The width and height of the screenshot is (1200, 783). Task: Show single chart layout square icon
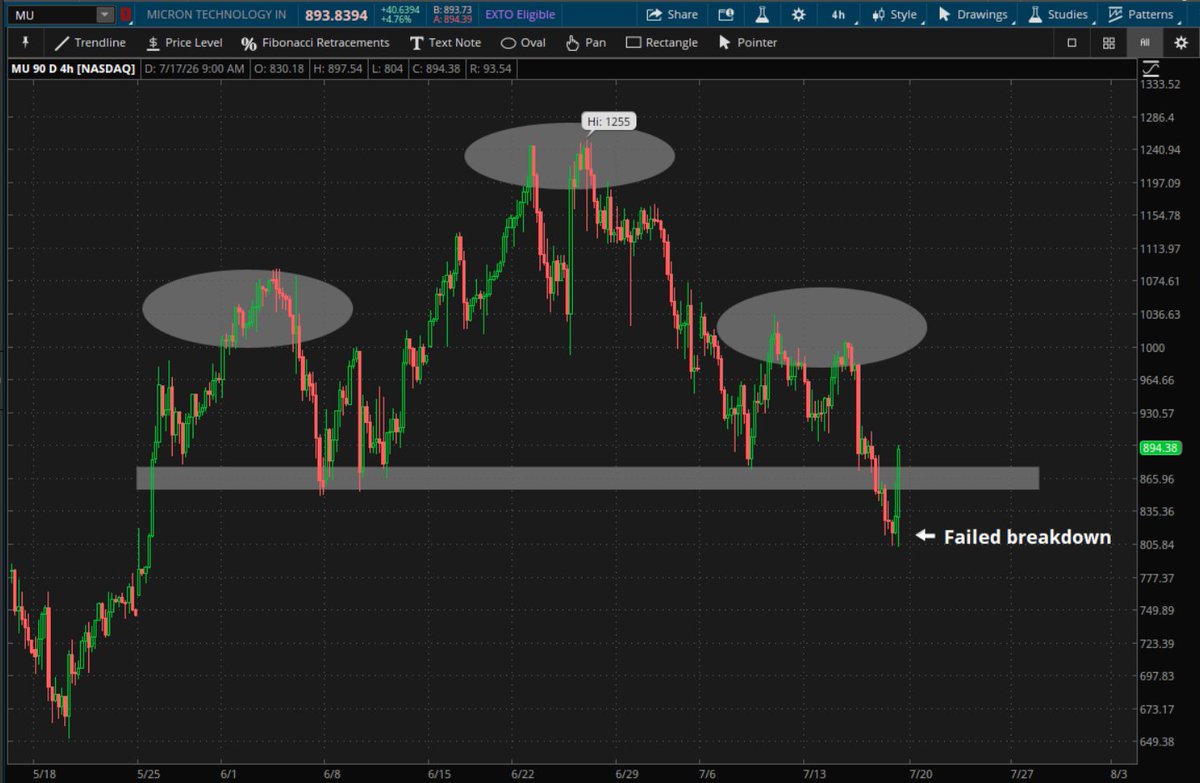coord(1072,43)
